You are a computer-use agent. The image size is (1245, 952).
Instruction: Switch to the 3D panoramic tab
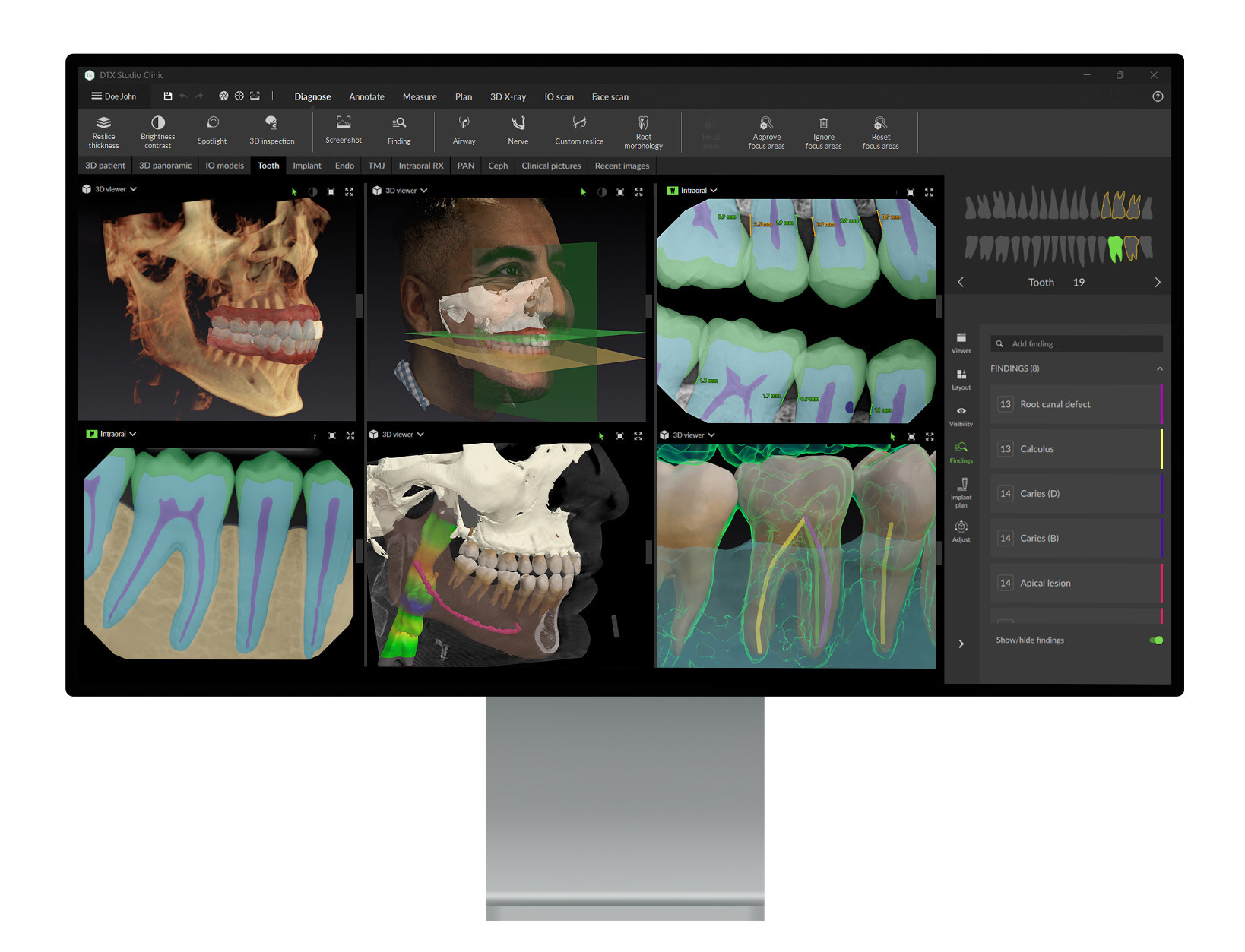click(165, 165)
